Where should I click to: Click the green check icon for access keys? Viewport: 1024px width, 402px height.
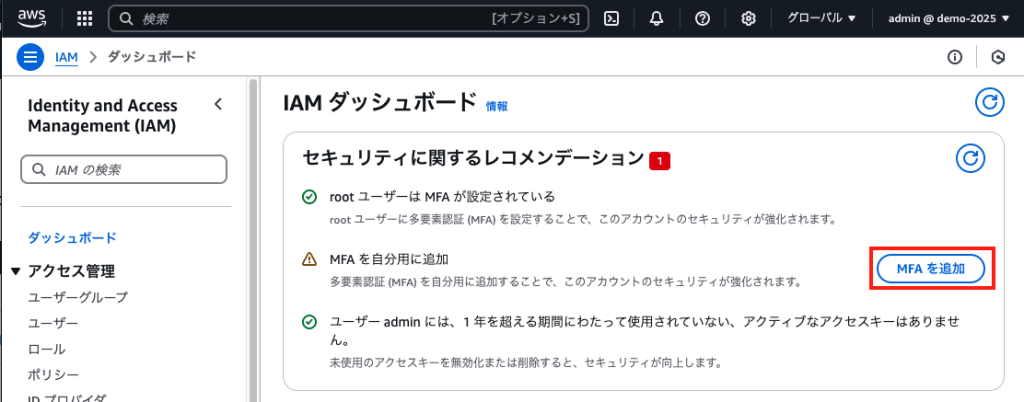(310, 322)
